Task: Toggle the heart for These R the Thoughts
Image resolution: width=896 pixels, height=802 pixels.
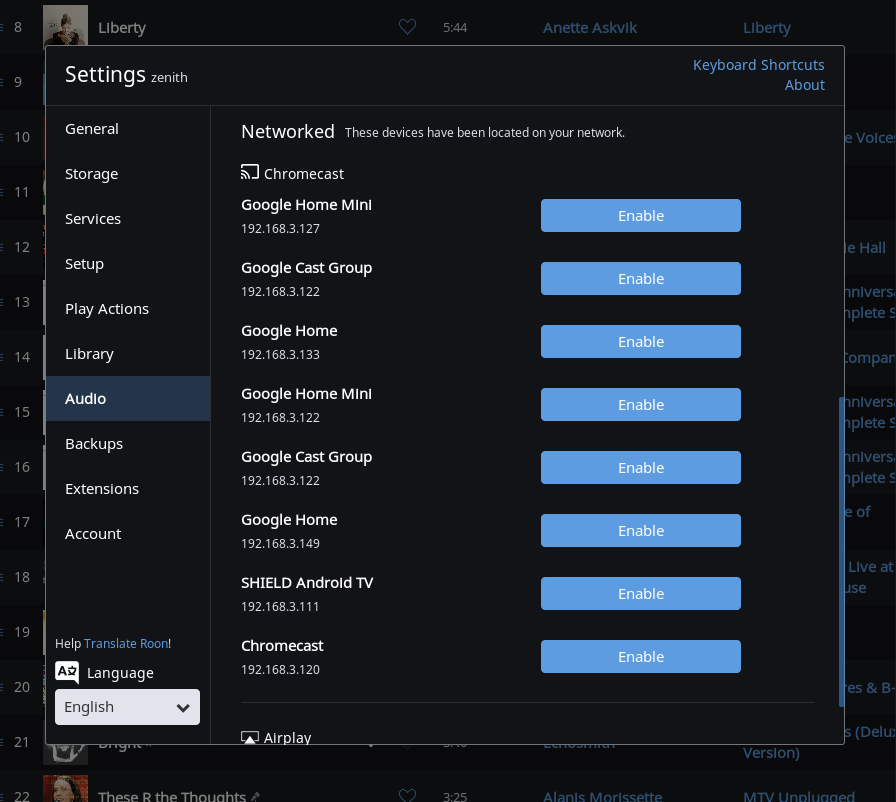Action: click(407, 794)
